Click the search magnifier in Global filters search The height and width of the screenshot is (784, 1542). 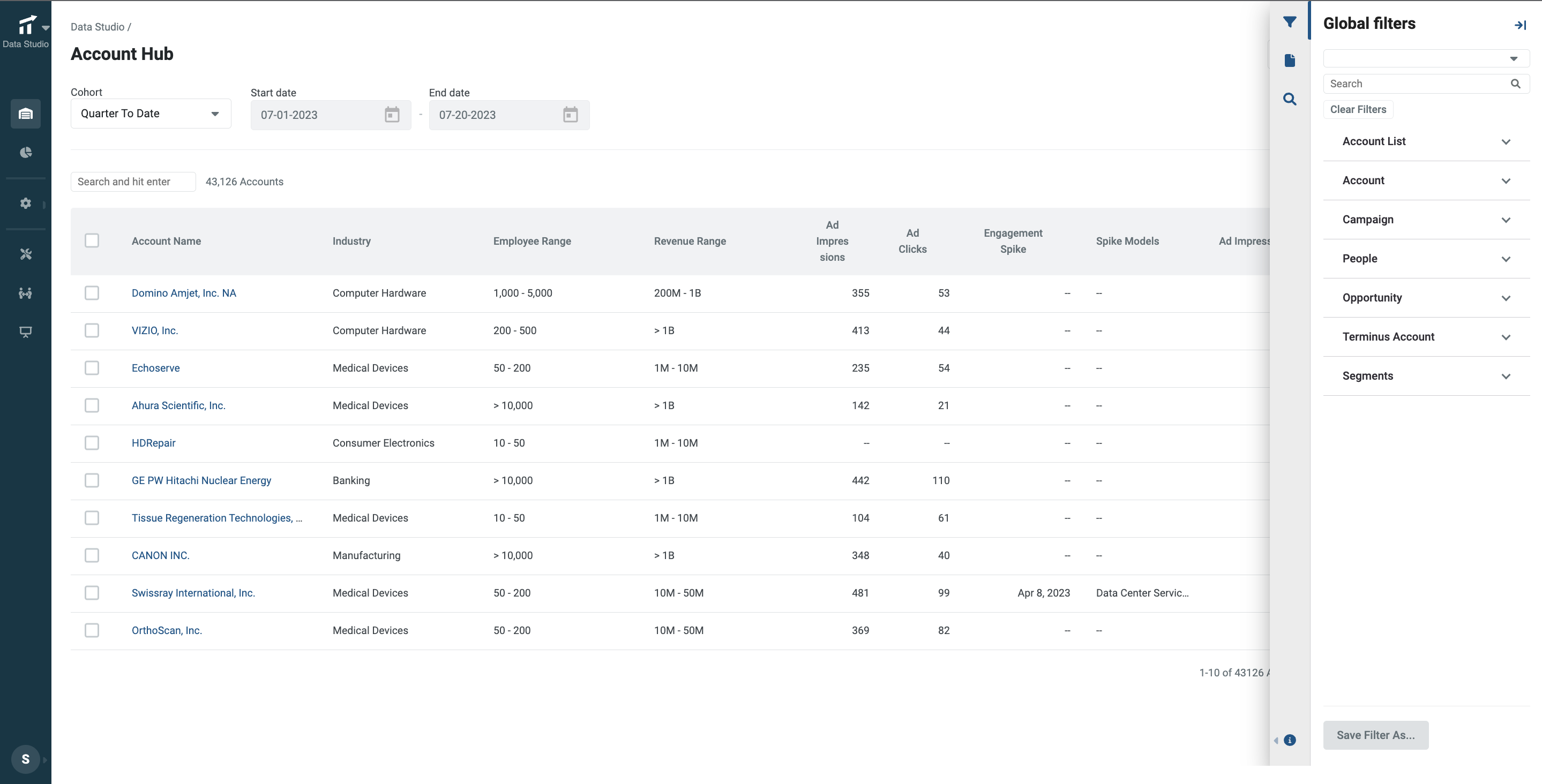coord(1515,84)
